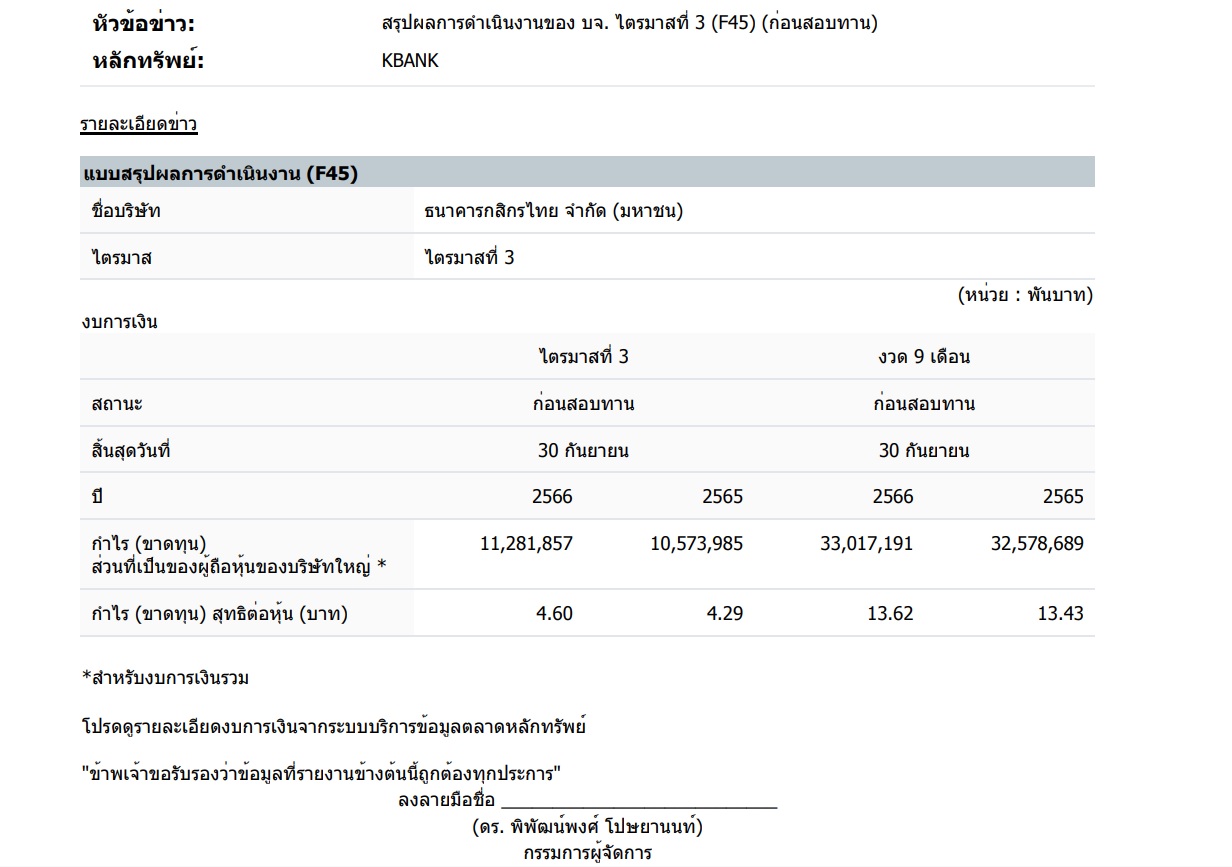Image resolution: width=1232 pixels, height=867 pixels.
Task: Click year 2566 in the 9-month column
Action: 893,497
